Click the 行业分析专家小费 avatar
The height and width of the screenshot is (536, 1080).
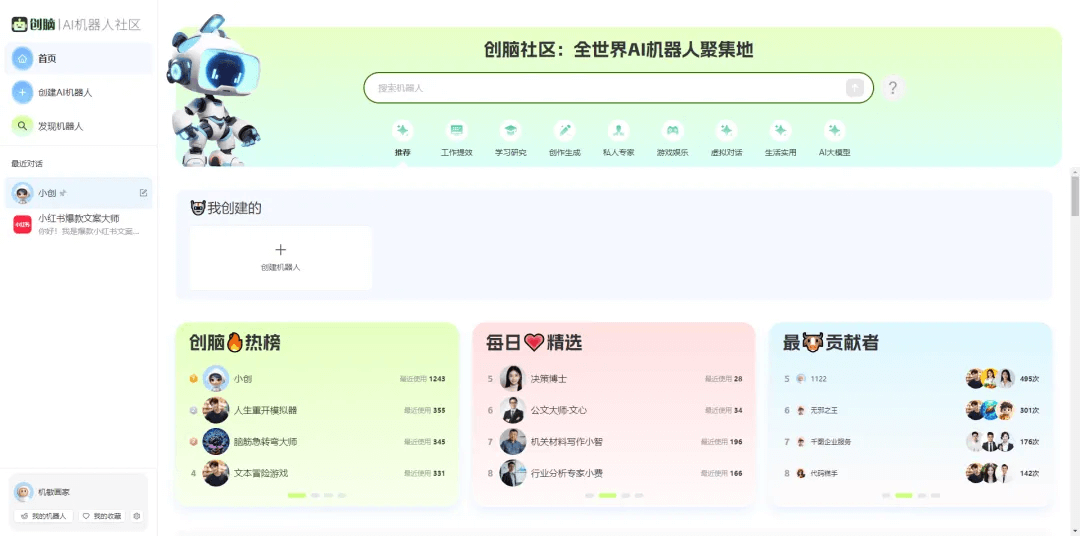(x=512, y=473)
